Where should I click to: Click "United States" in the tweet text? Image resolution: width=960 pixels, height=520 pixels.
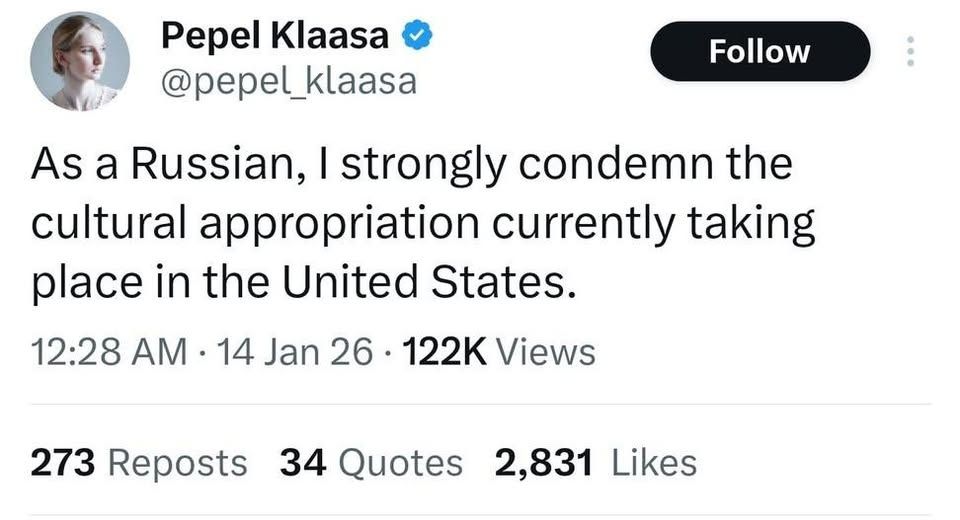427,285
